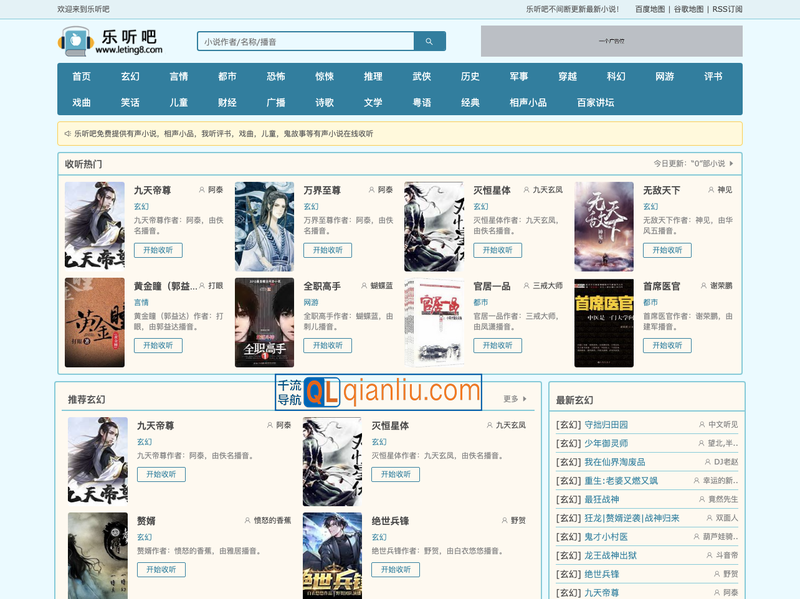Click the 乐听吧 site logo
The width and height of the screenshot is (800, 599).
pyautogui.click(x=110, y=41)
